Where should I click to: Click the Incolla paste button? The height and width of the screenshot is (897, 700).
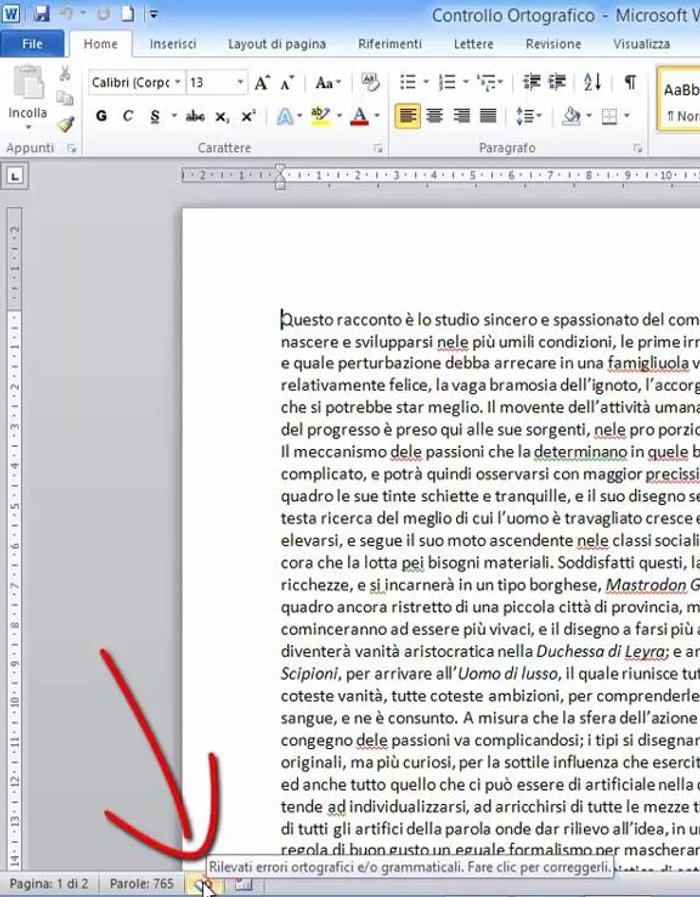27,96
